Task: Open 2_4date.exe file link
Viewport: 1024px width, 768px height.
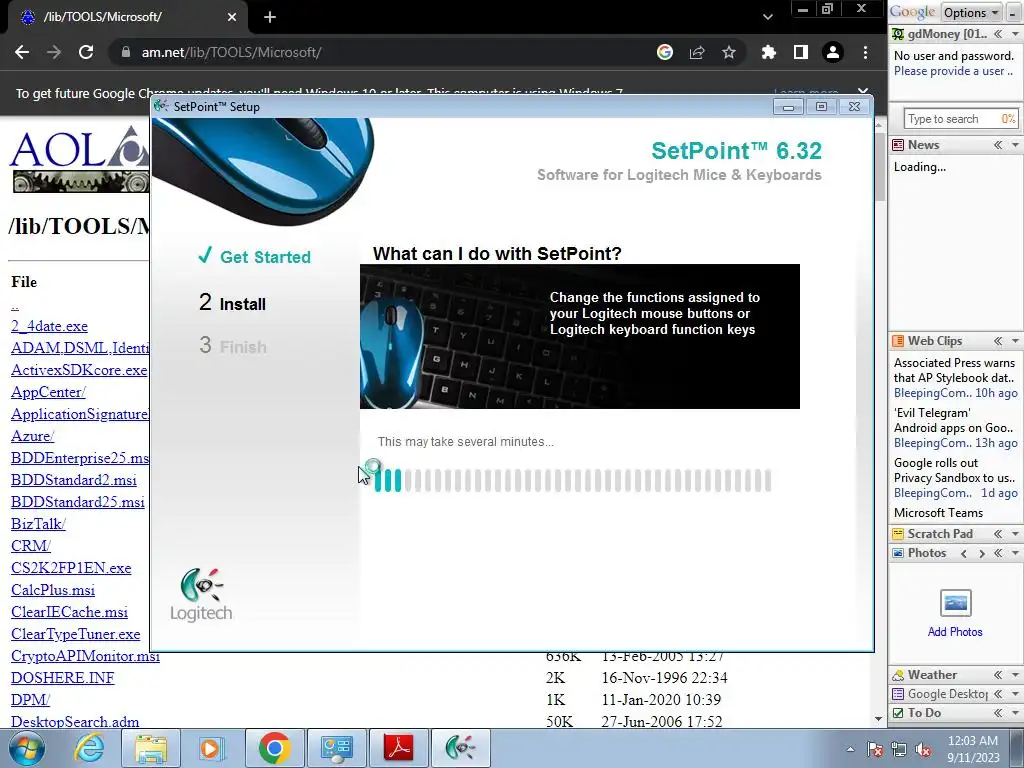Action: [50, 326]
